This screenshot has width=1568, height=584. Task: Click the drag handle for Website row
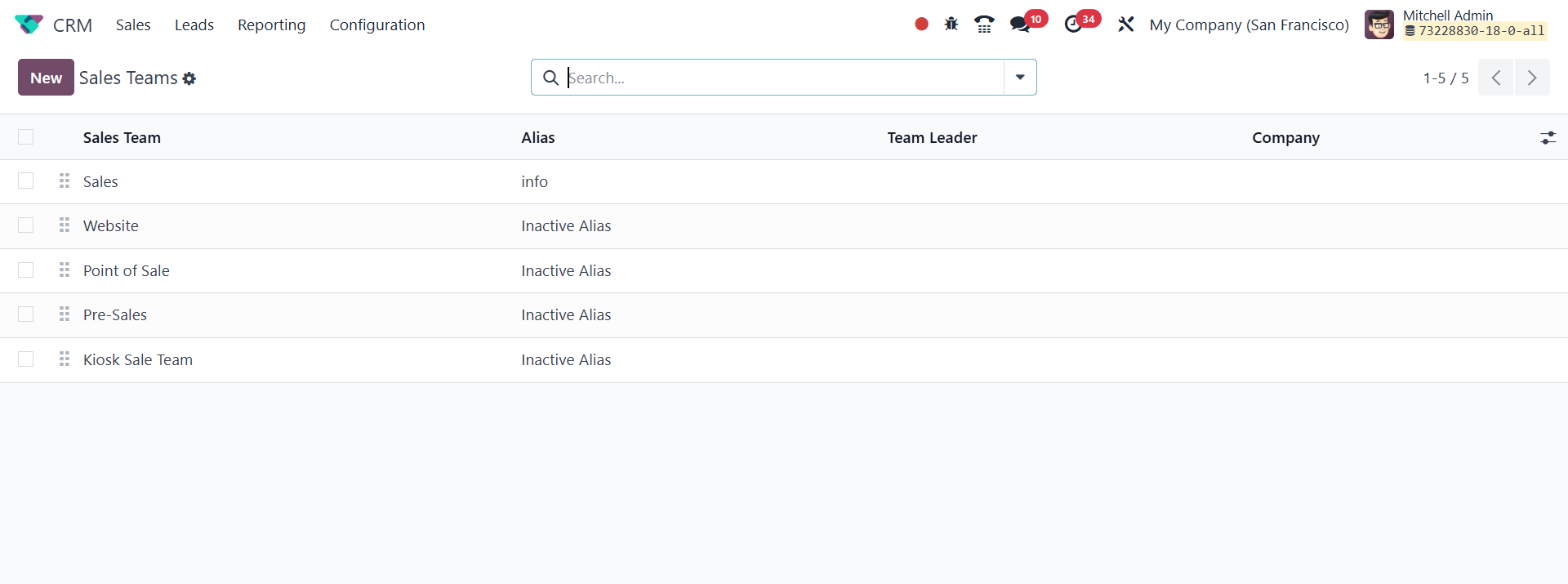tap(65, 225)
